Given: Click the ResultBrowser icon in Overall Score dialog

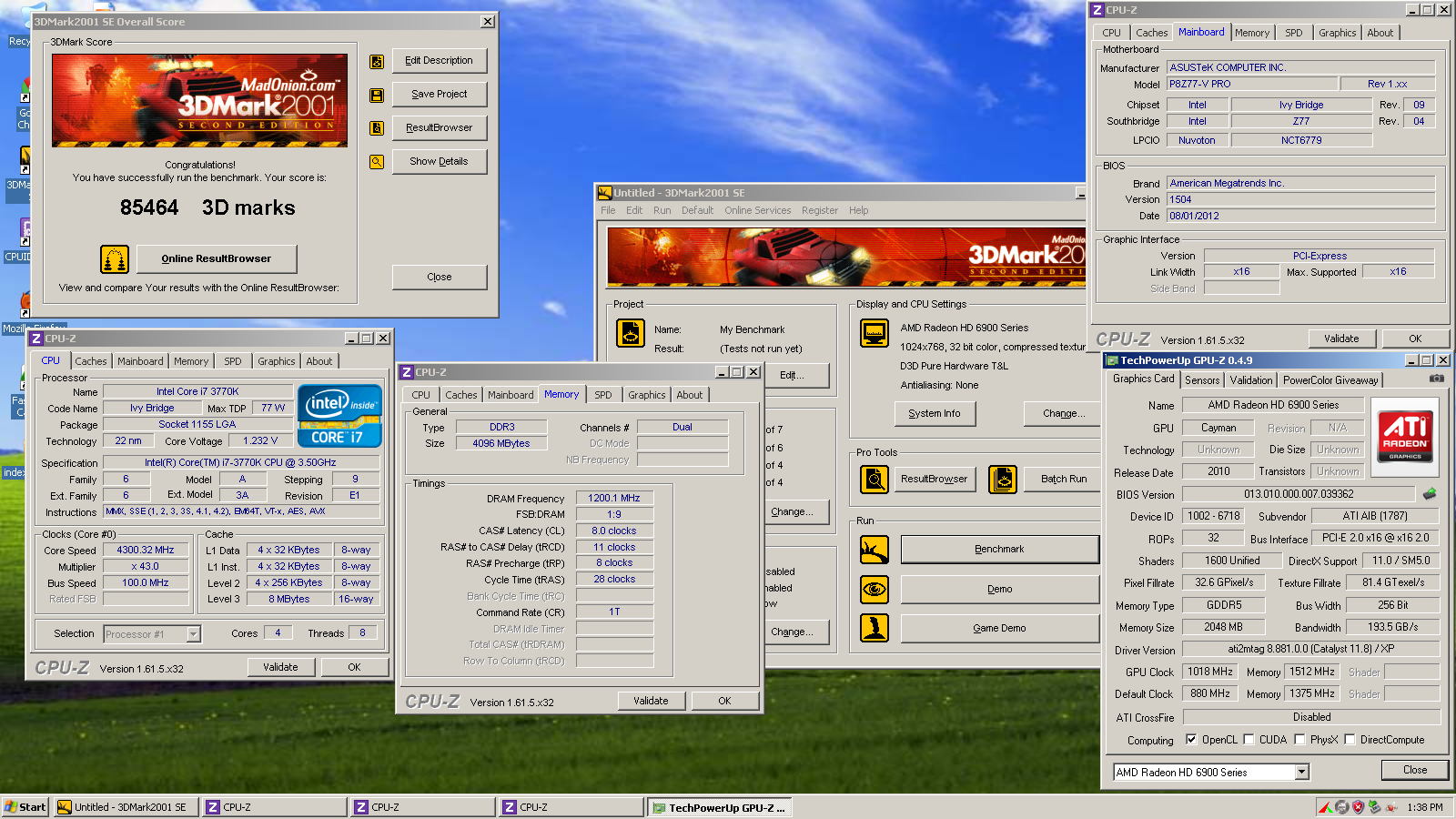Looking at the screenshot, I should [x=376, y=128].
